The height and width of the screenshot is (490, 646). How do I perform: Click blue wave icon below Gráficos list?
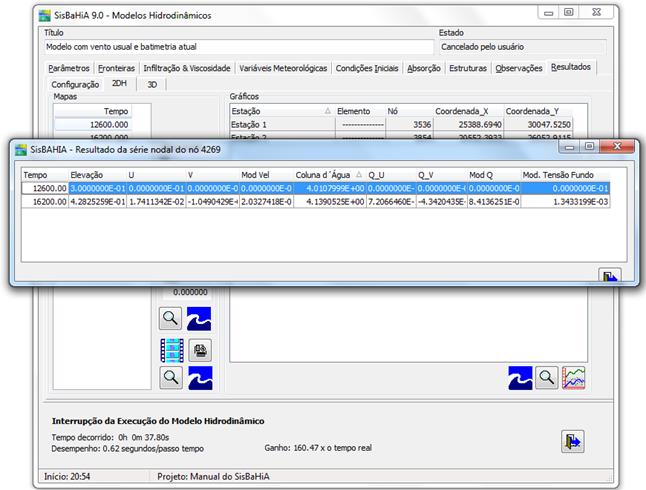(x=520, y=377)
